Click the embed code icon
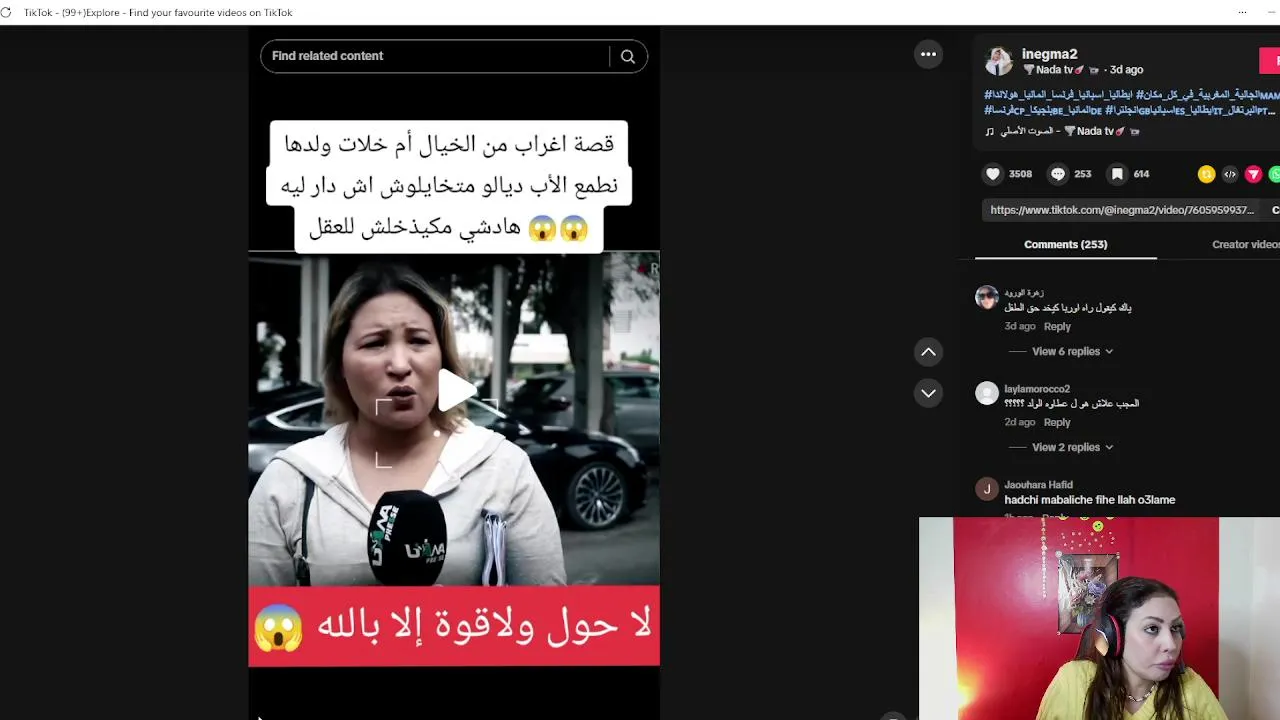 click(1230, 174)
